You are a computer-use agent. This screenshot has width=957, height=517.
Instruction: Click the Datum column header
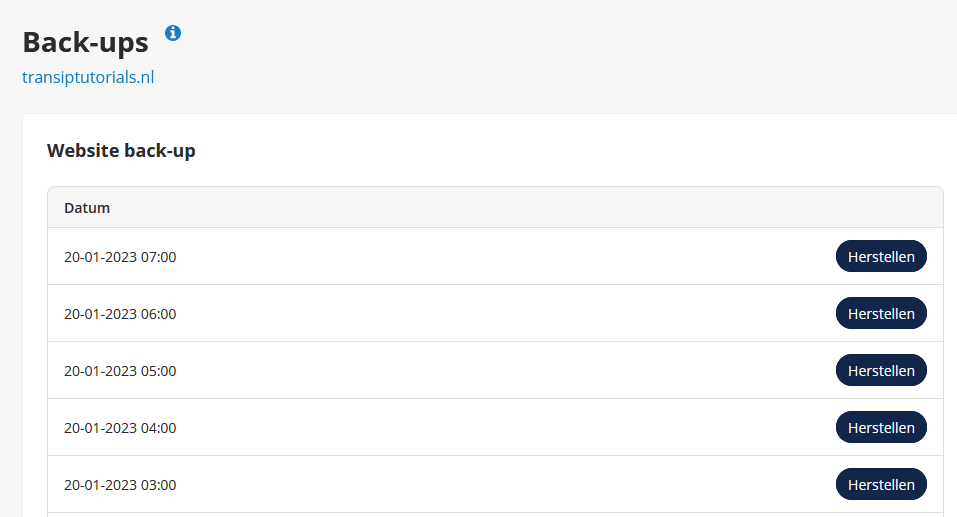pos(87,208)
